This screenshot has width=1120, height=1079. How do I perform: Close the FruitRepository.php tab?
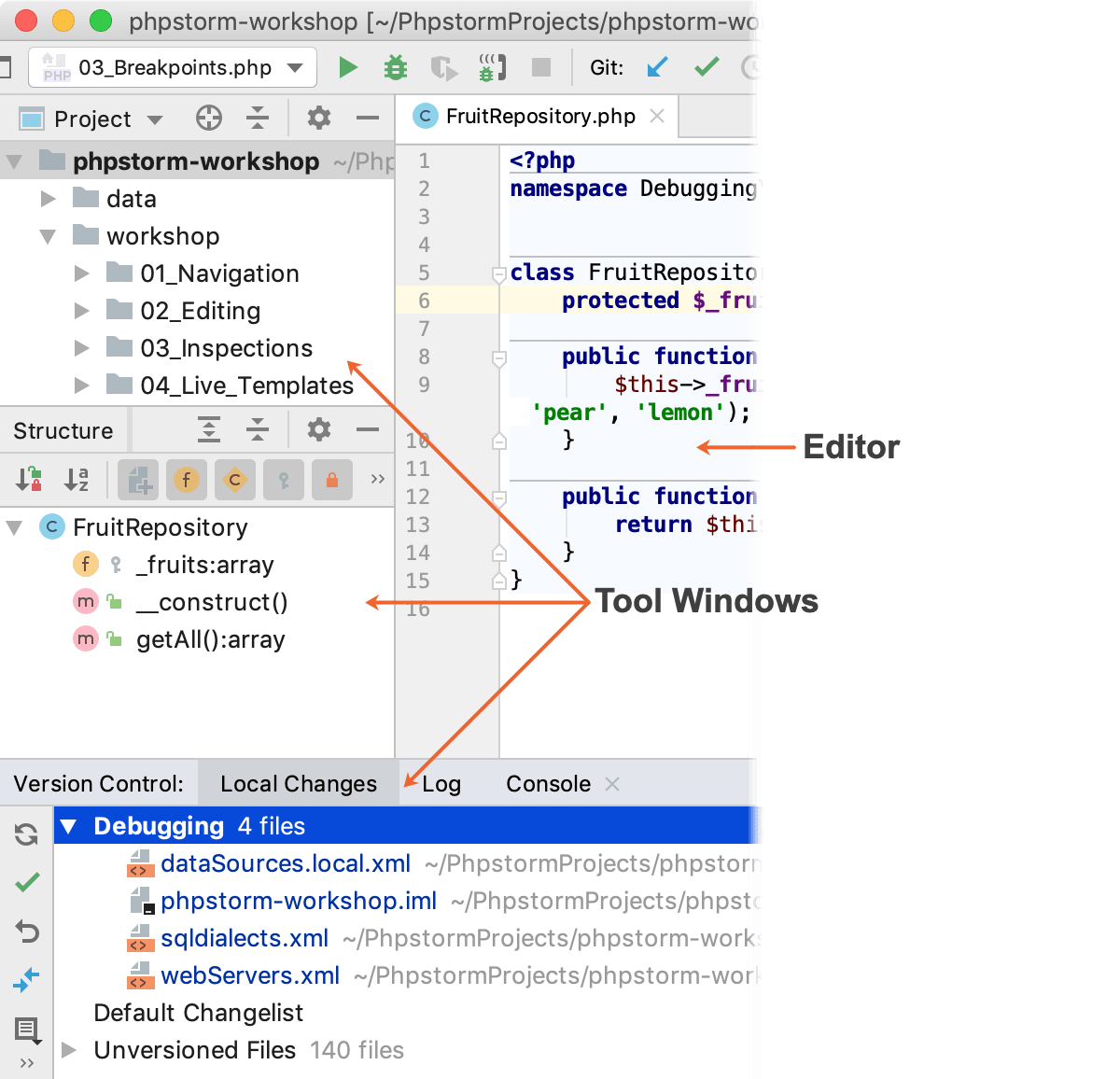[657, 116]
